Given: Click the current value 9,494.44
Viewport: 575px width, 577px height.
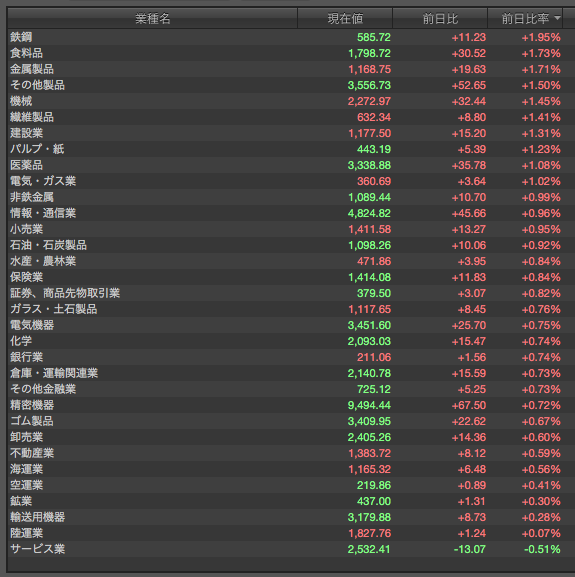Looking at the screenshot, I should click(x=369, y=406).
